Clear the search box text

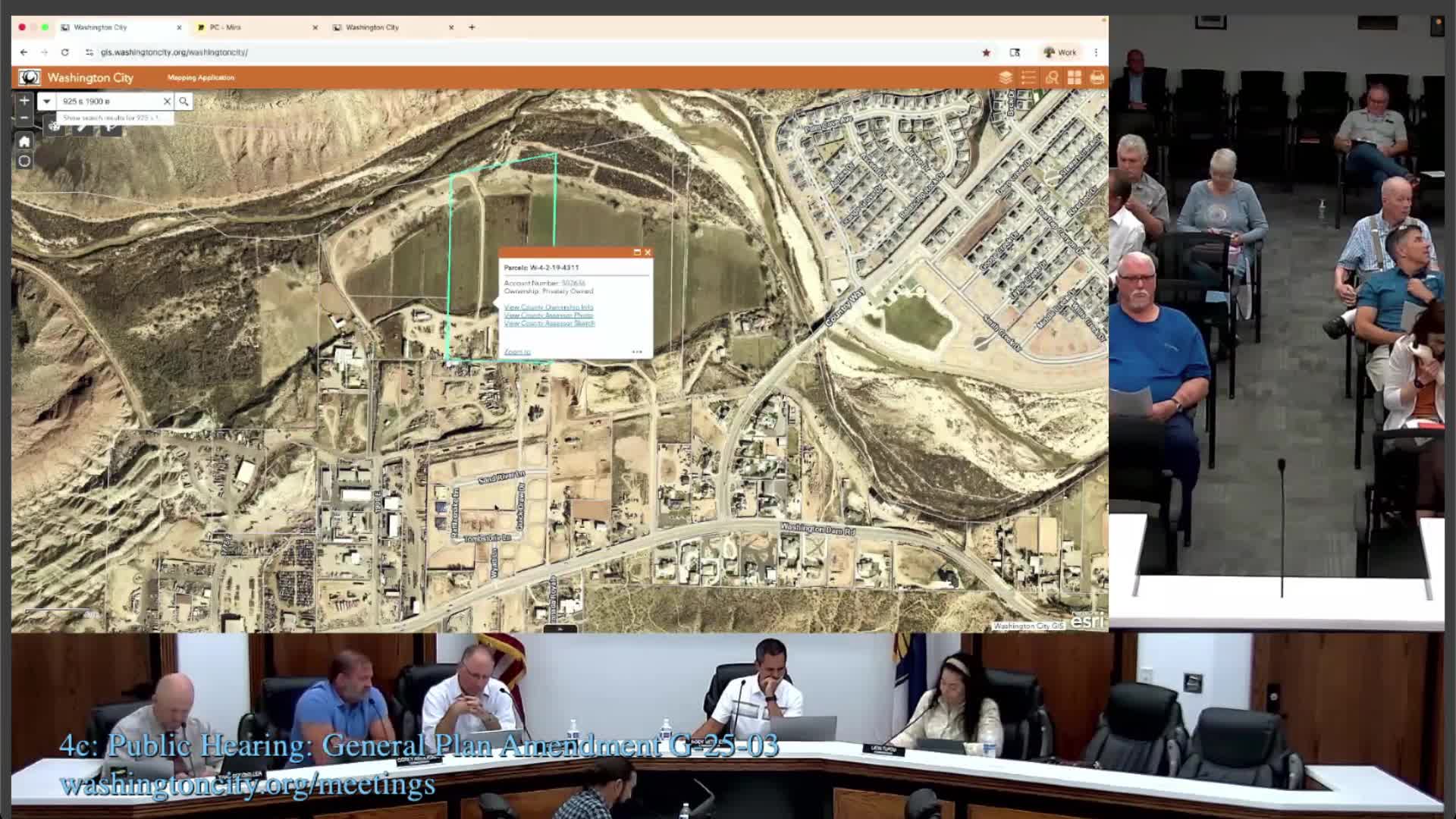(167, 101)
